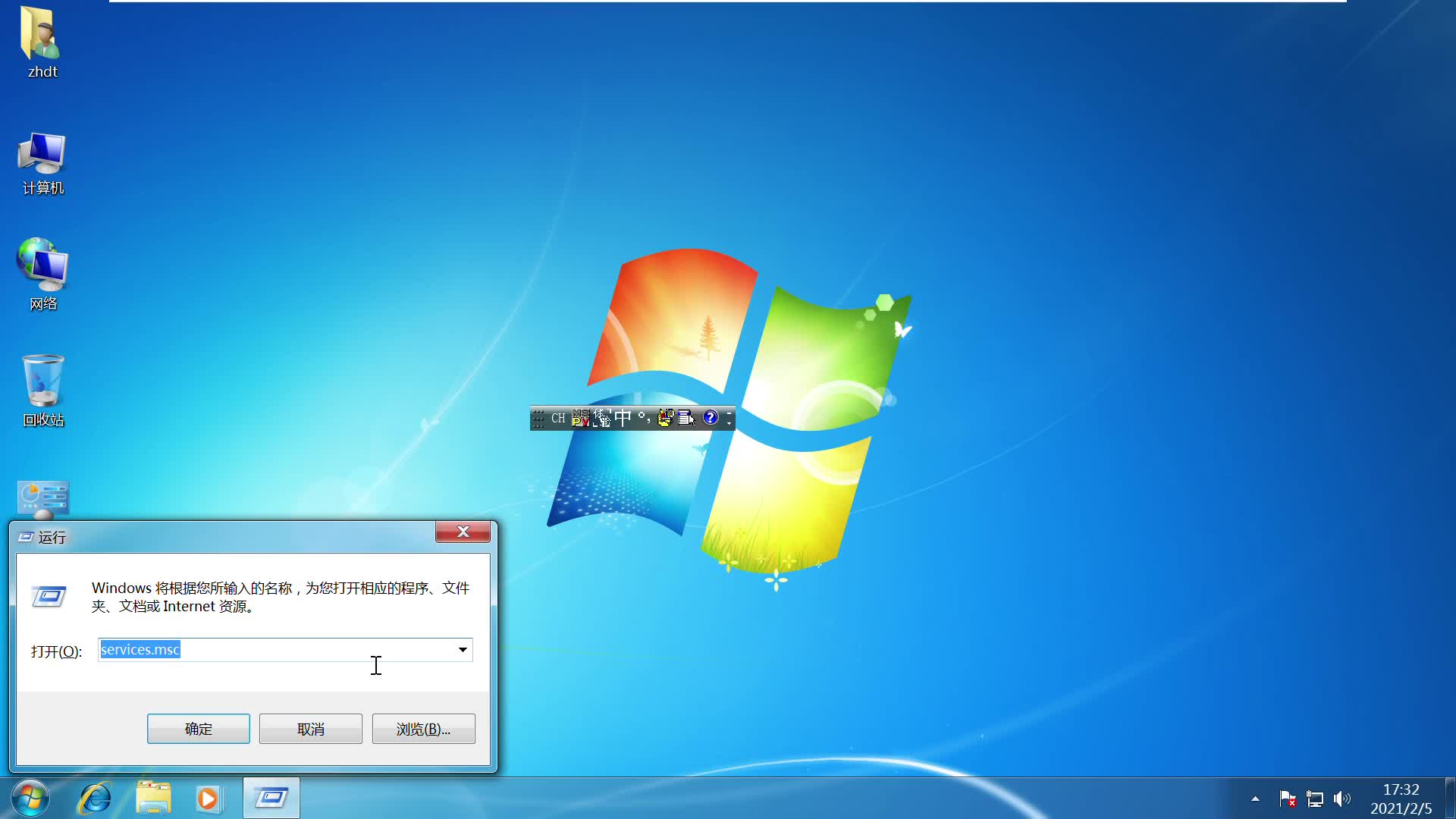Select the 计算机 desktop icon
Viewport: 1456px width, 819px height.
[x=42, y=164]
